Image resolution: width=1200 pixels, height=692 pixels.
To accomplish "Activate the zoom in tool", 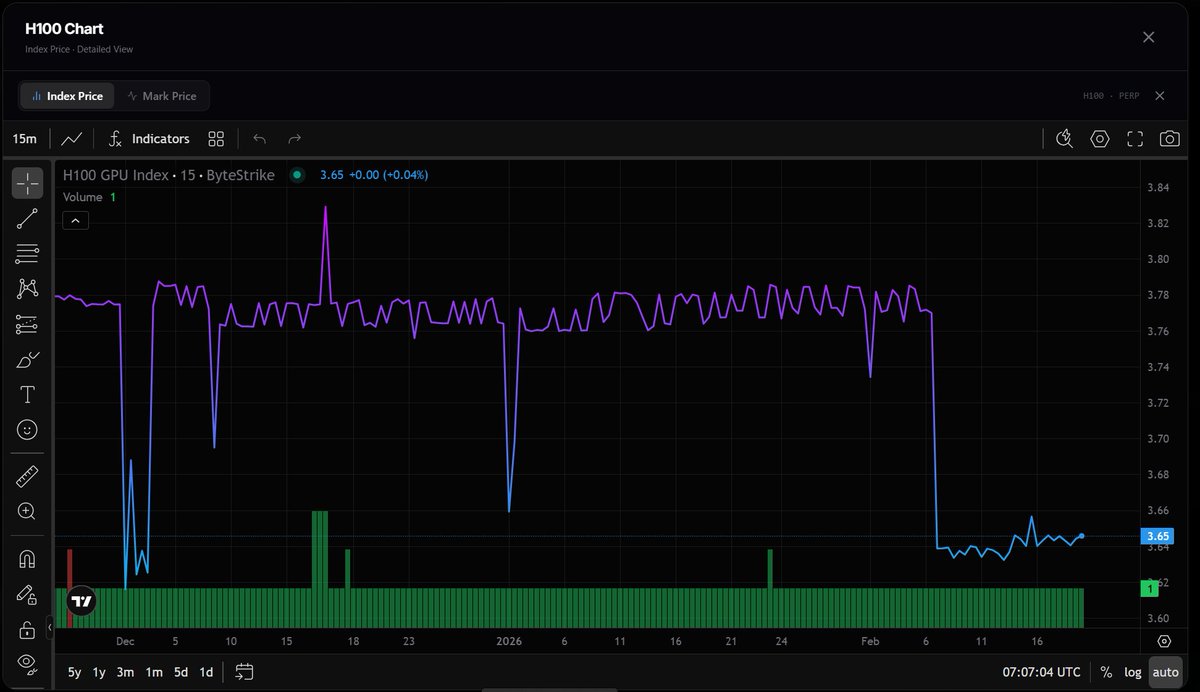I will click(27, 512).
